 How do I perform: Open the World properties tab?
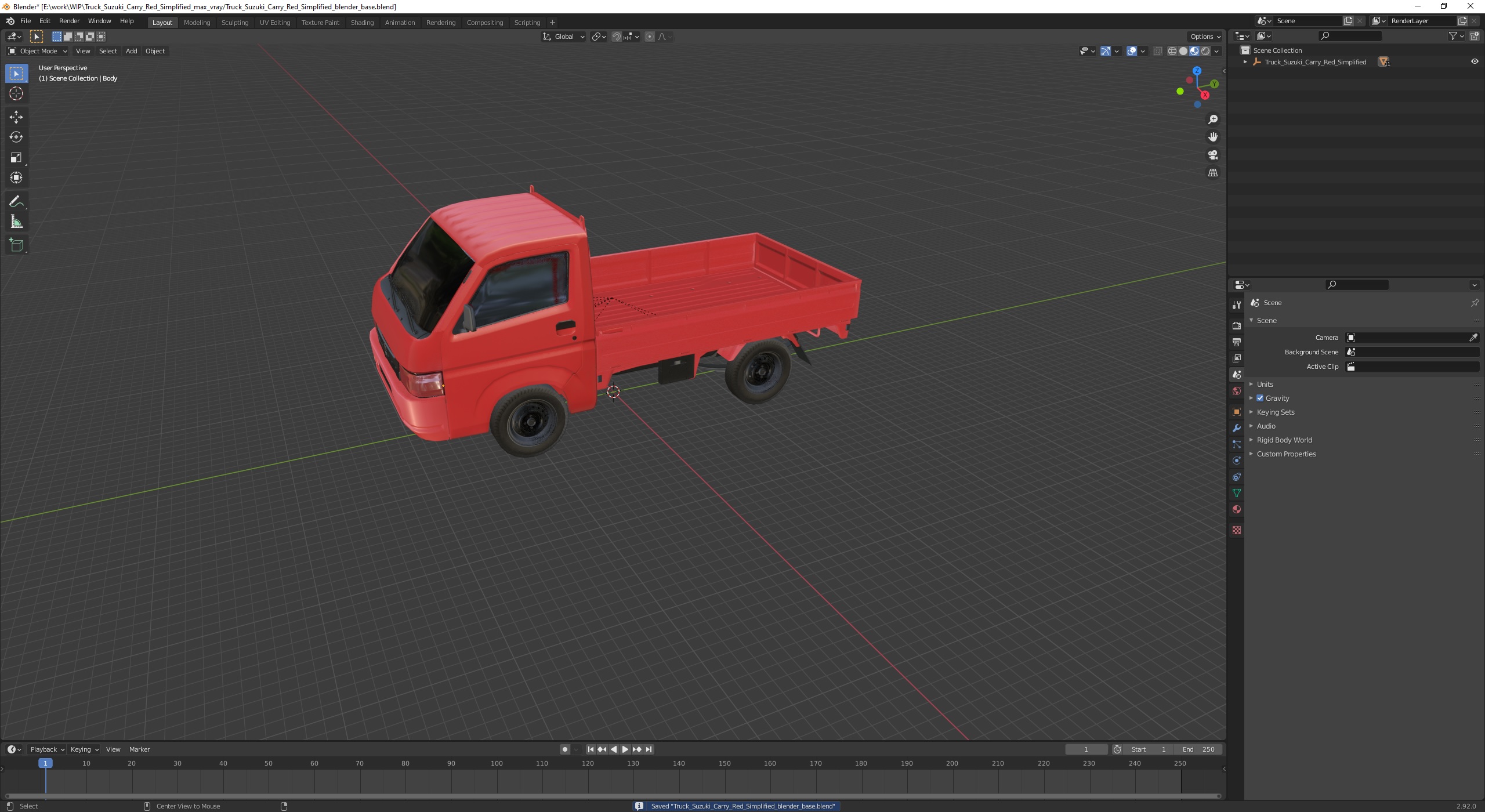coord(1237,391)
